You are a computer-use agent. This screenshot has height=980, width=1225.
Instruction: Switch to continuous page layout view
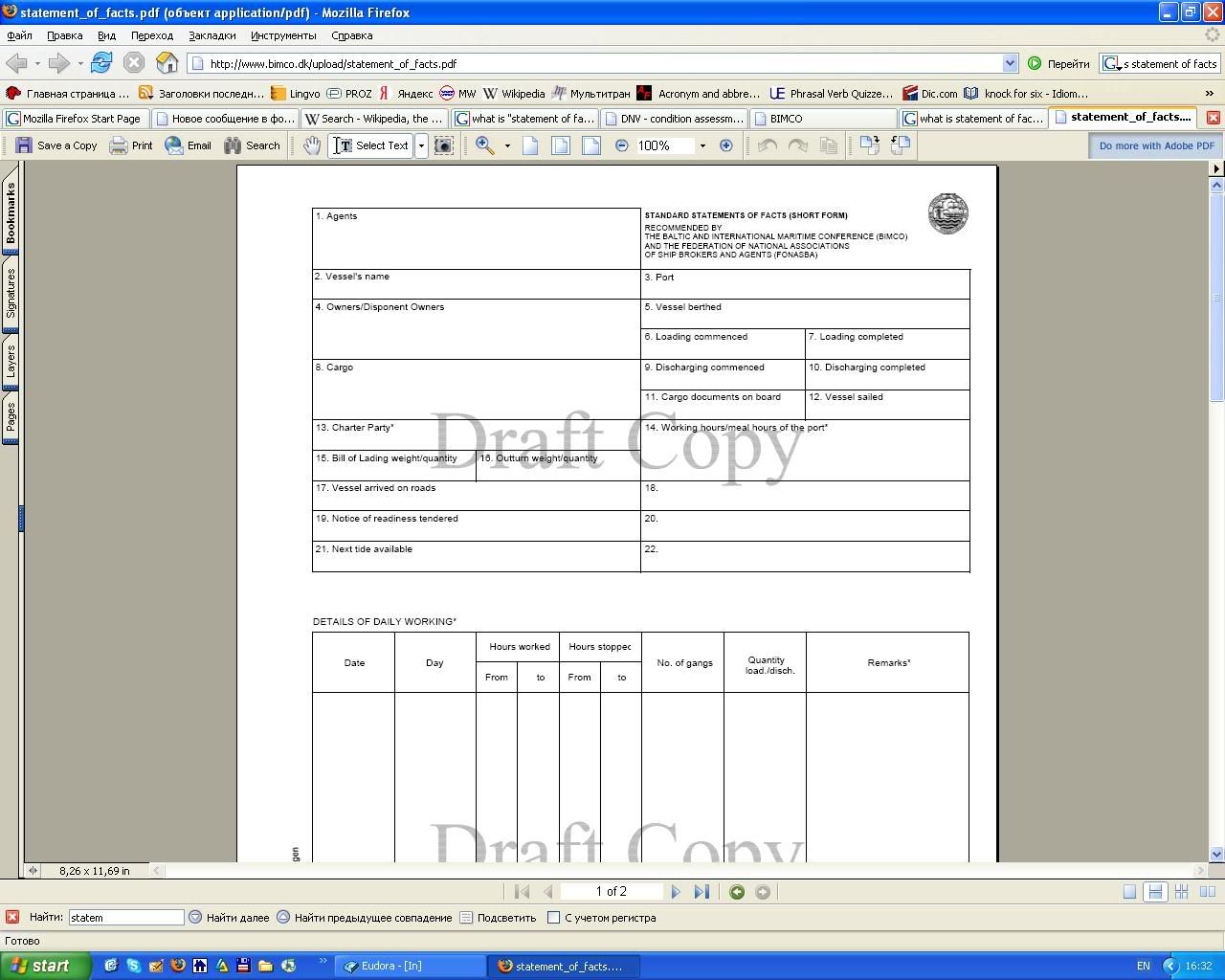tap(1155, 892)
